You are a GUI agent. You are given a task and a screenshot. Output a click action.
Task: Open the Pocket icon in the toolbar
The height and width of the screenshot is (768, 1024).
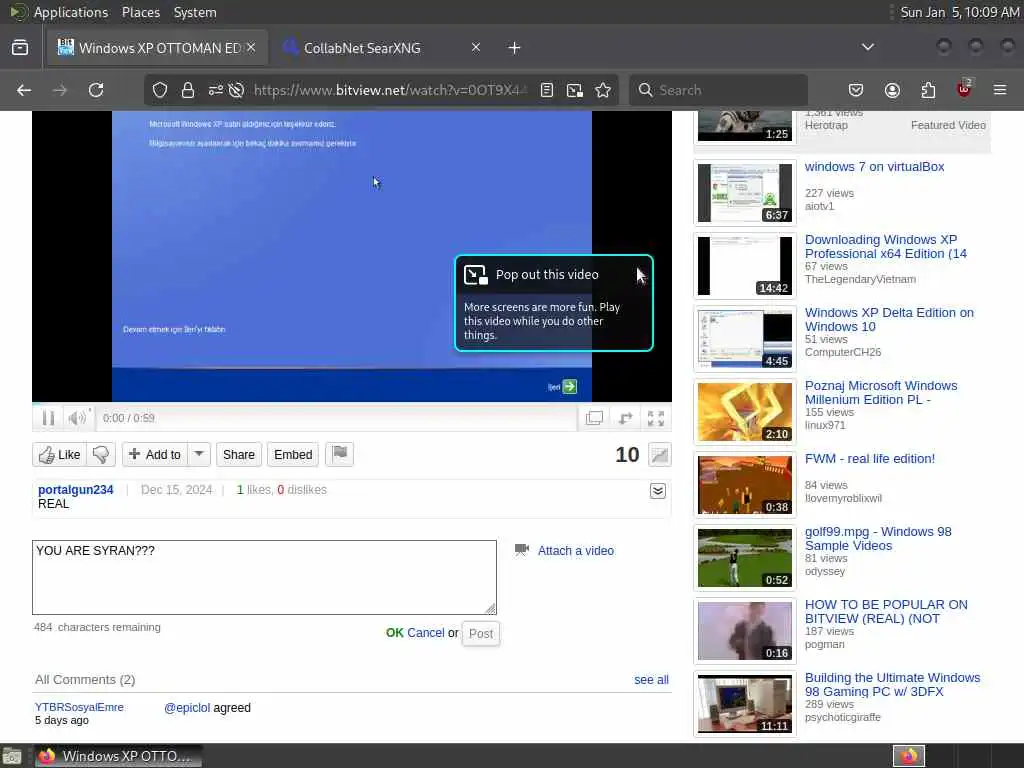(x=856, y=90)
